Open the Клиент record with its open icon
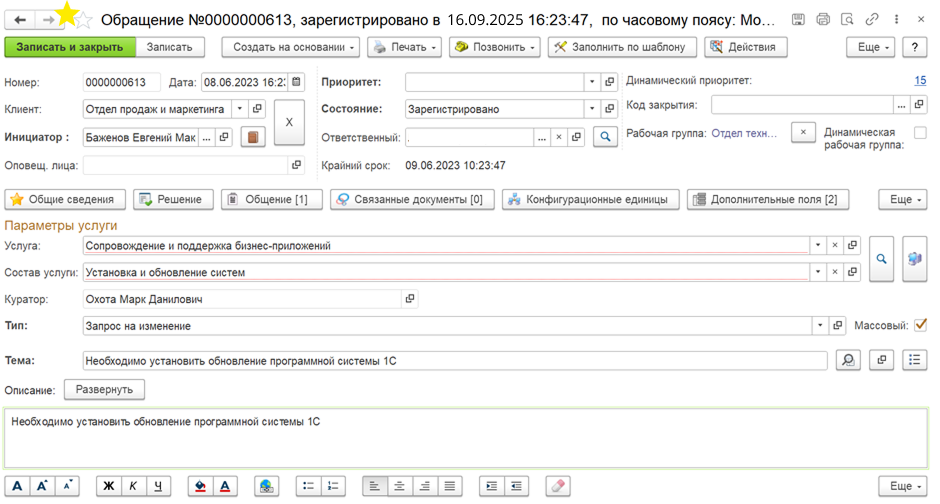940x504 pixels. click(257, 109)
